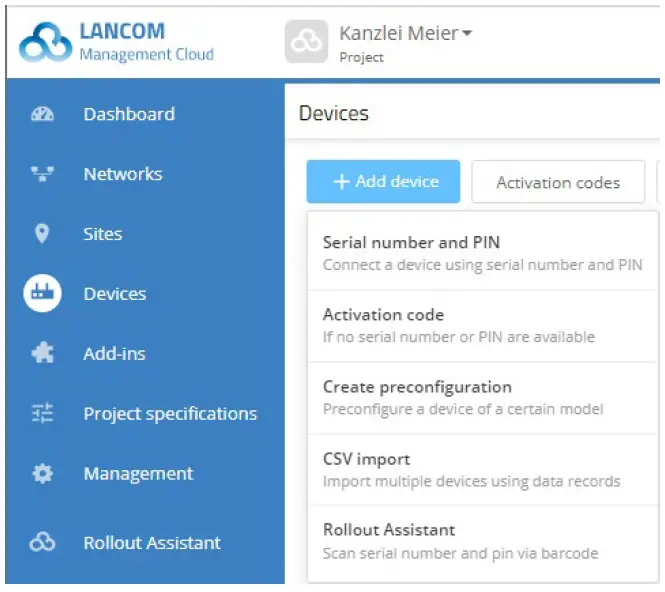The image size is (665, 592).
Task: Click the Dashboard gauge icon
Action: (x=42, y=114)
